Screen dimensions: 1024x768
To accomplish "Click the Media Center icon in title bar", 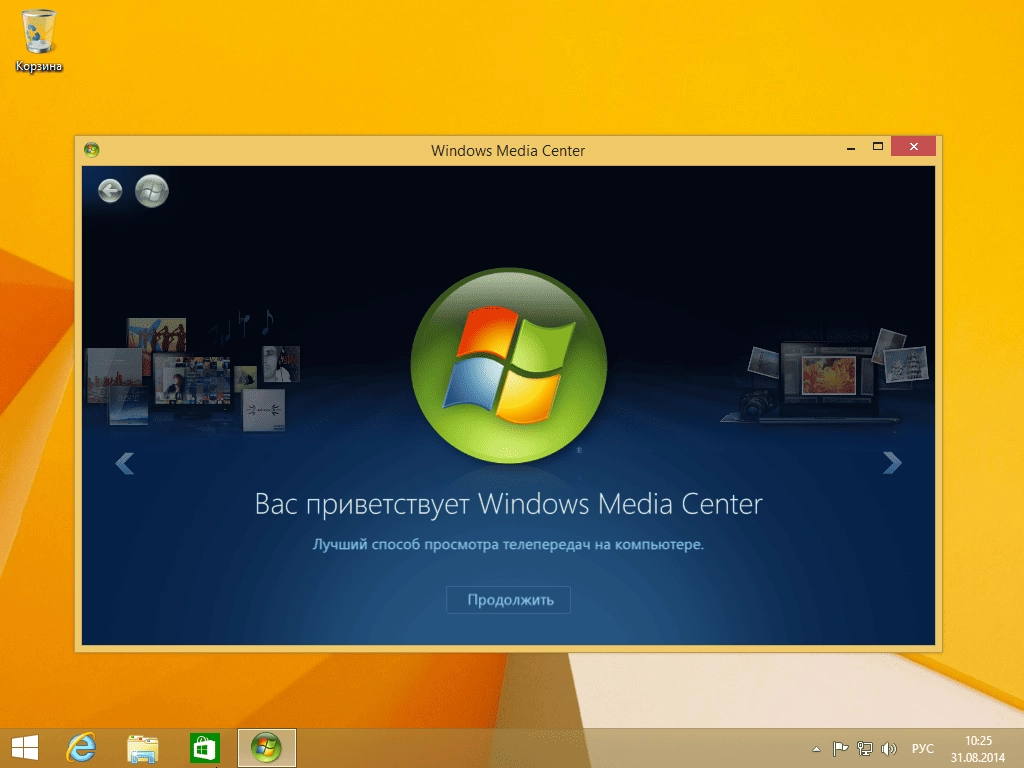I will coord(91,150).
